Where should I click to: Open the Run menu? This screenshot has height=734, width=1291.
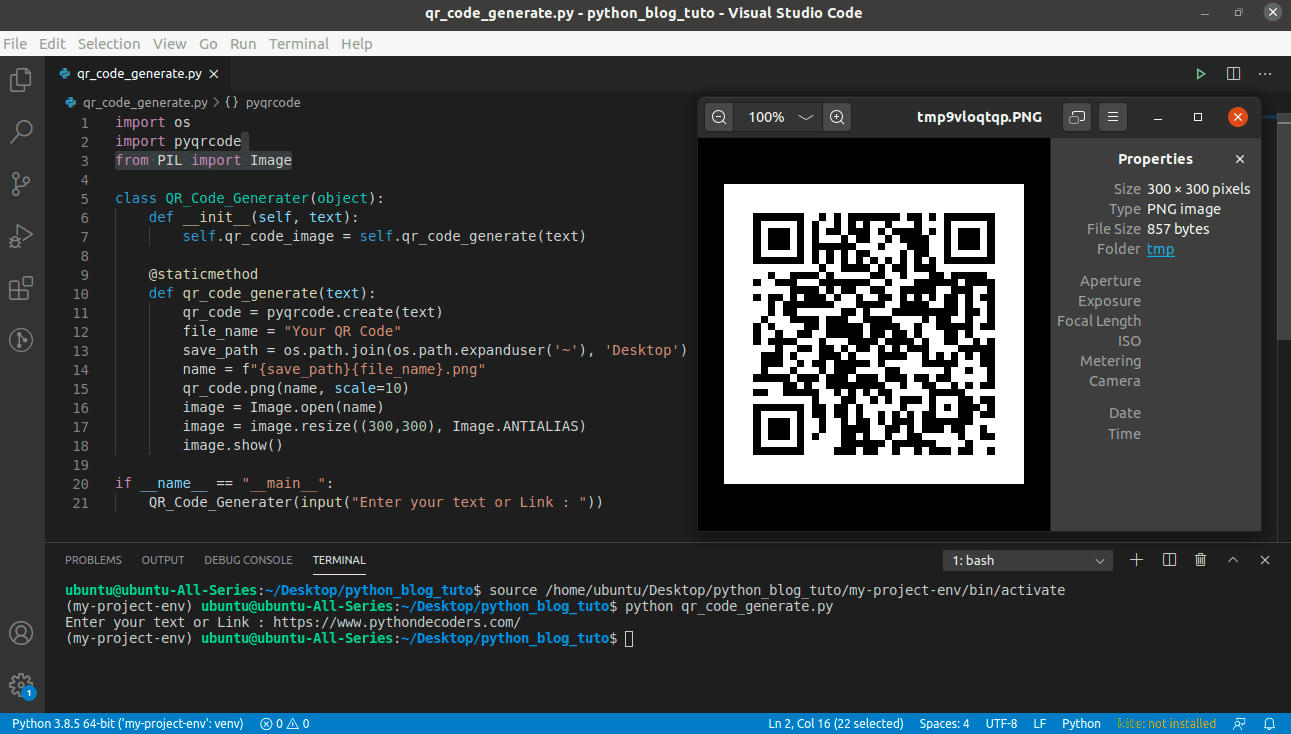[243, 44]
